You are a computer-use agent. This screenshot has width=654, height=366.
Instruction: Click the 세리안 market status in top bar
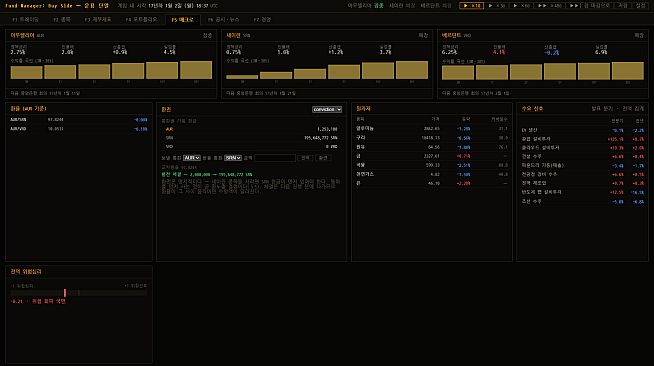[x=402, y=6]
